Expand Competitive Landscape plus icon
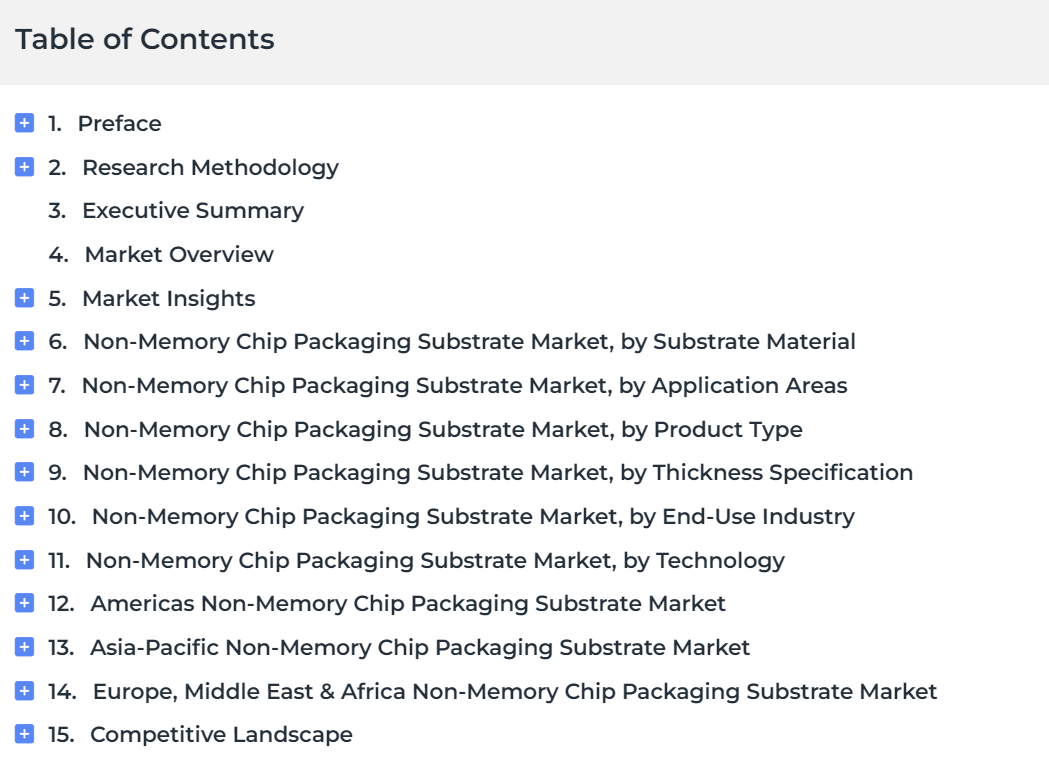 [24, 734]
